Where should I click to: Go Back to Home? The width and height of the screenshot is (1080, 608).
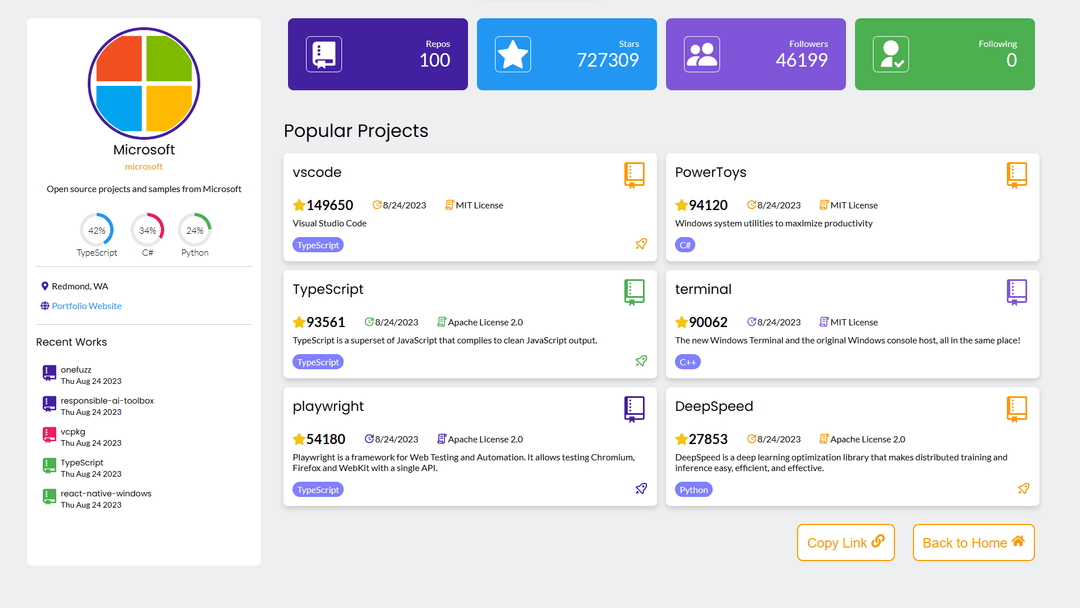[x=973, y=542]
